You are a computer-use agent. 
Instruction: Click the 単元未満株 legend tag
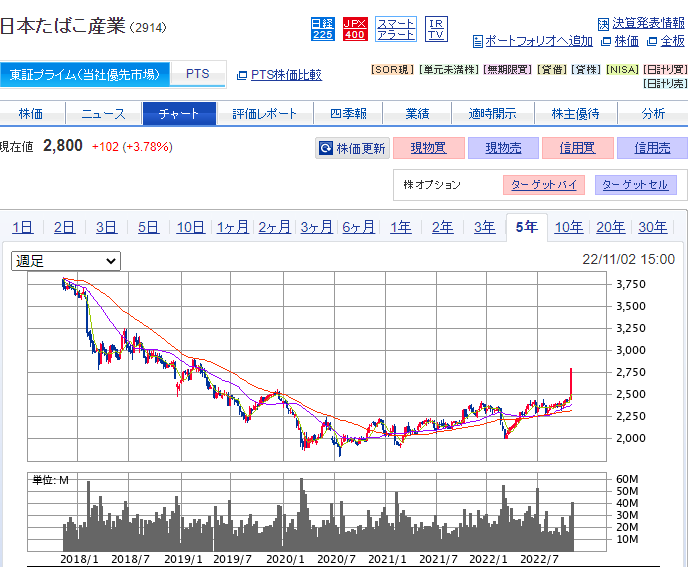click(449, 70)
